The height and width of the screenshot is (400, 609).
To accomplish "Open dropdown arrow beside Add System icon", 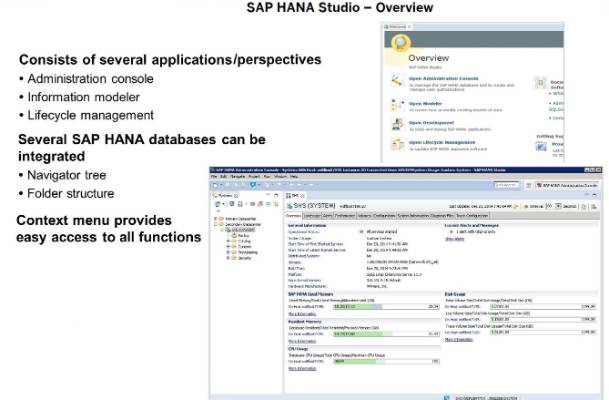I will click(x=223, y=204).
